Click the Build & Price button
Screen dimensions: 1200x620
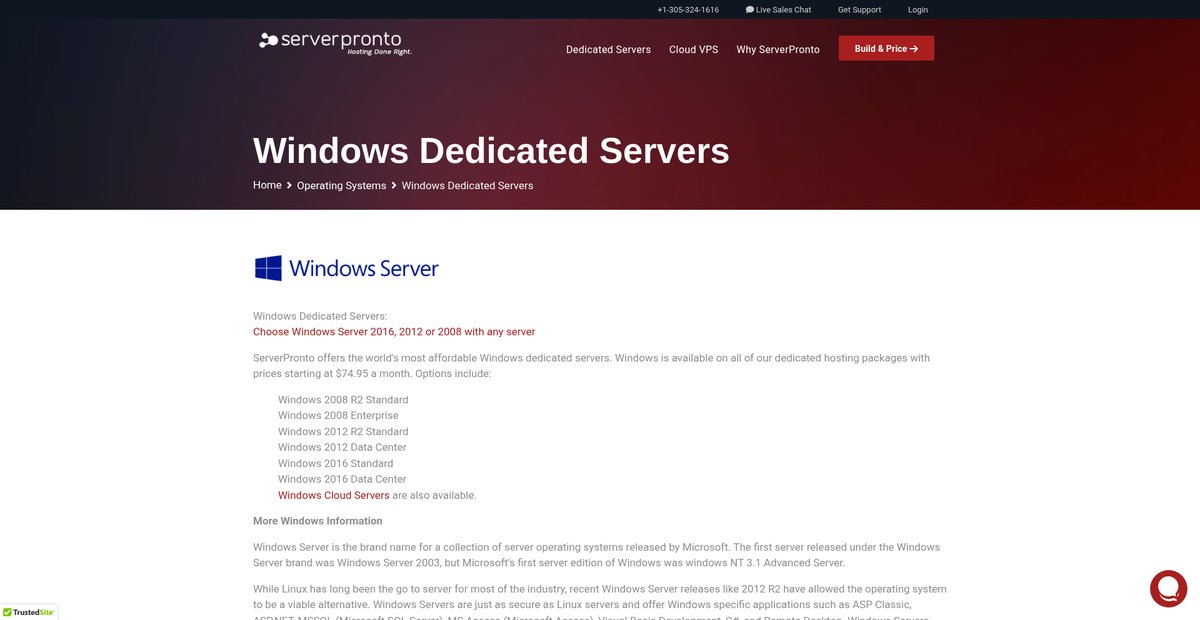click(886, 48)
